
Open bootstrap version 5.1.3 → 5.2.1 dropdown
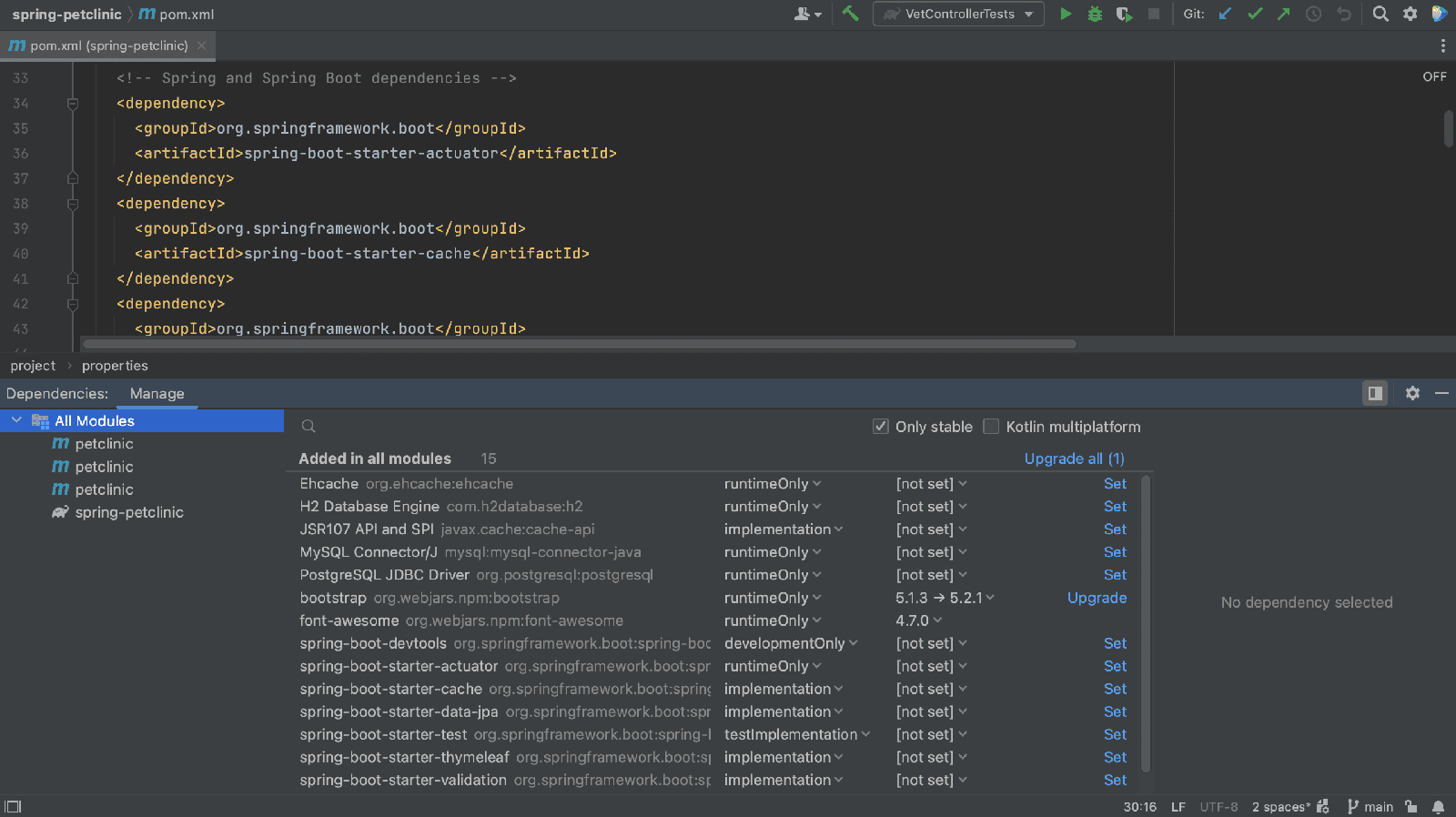point(945,598)
